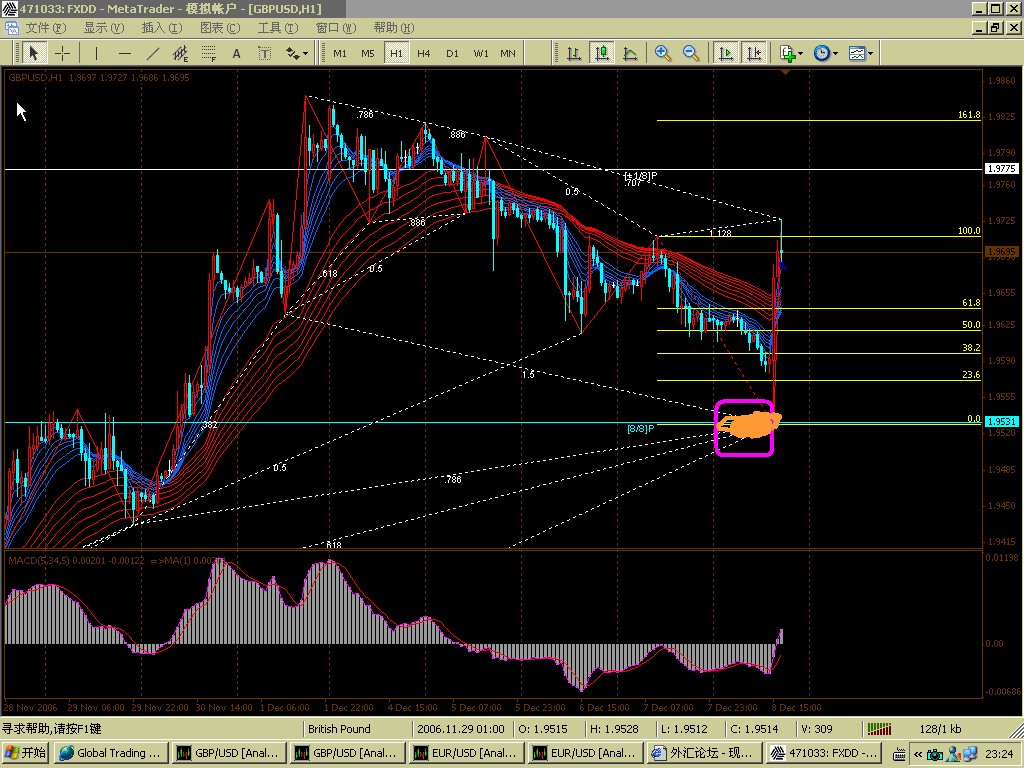
Task: Zoom out of the chart
Action: (x=690, y=53)
